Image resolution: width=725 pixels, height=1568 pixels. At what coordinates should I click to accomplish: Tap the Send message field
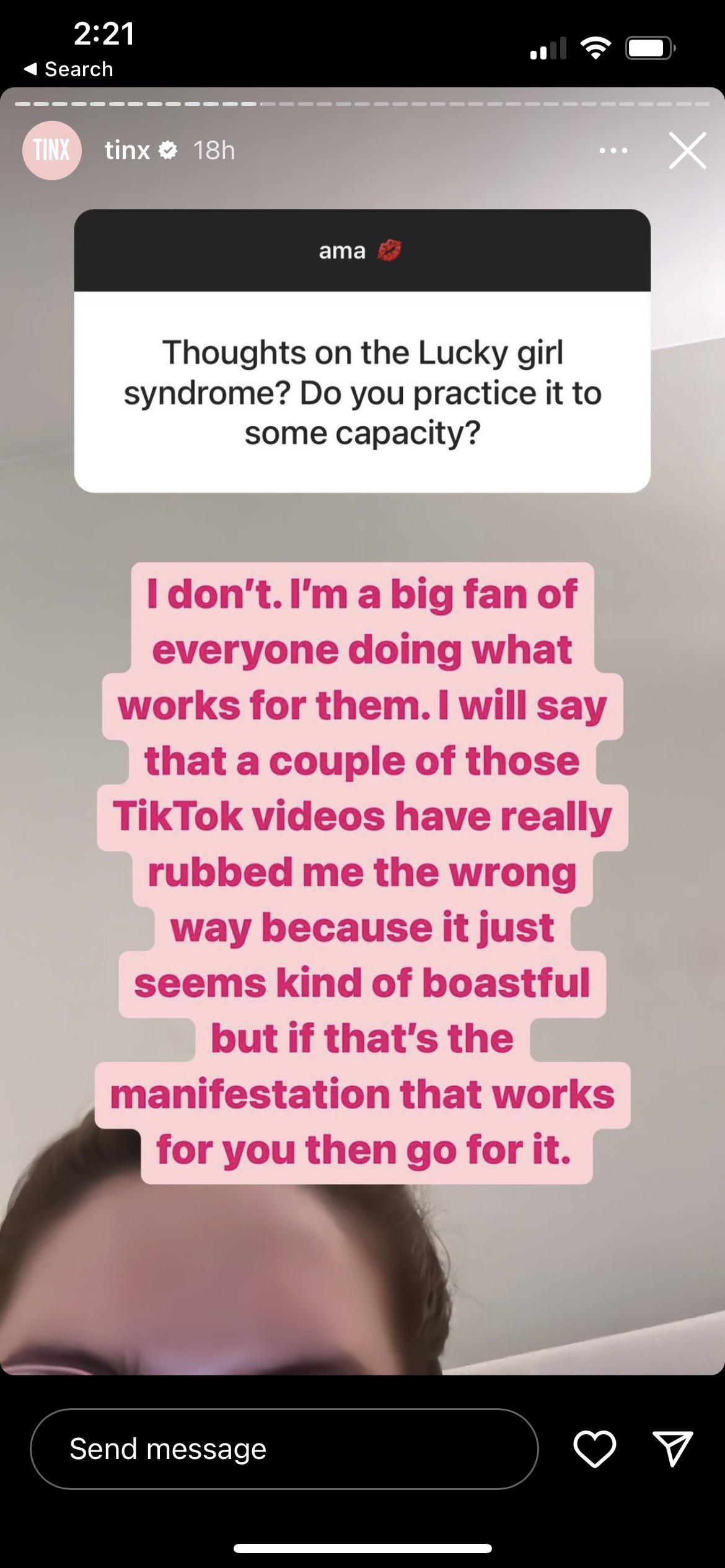(284, 1449)
